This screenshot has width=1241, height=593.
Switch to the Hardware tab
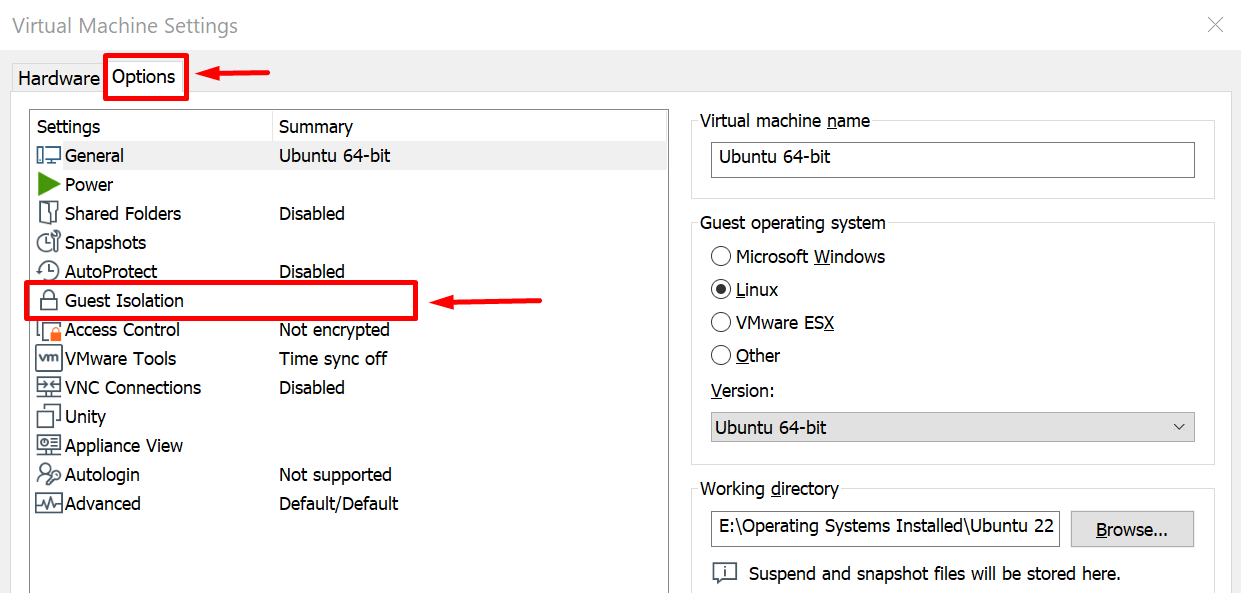(59, 79)
